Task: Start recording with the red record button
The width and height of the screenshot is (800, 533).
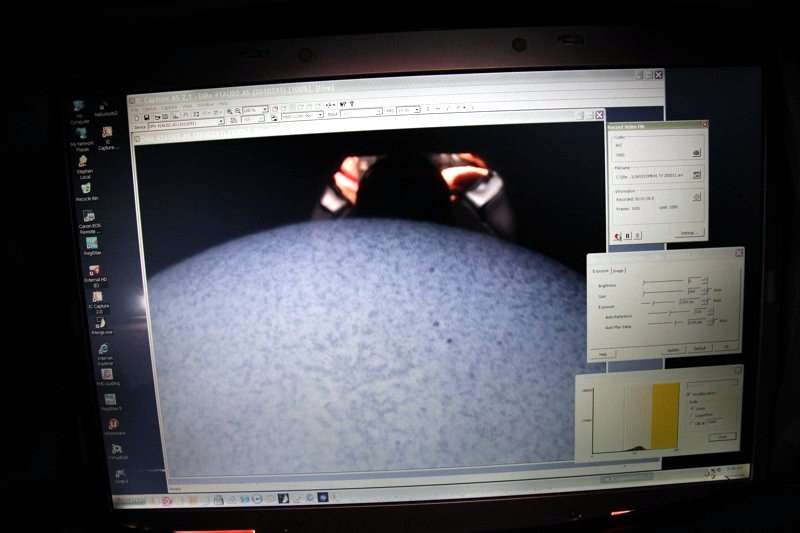Action: point(618,236)
